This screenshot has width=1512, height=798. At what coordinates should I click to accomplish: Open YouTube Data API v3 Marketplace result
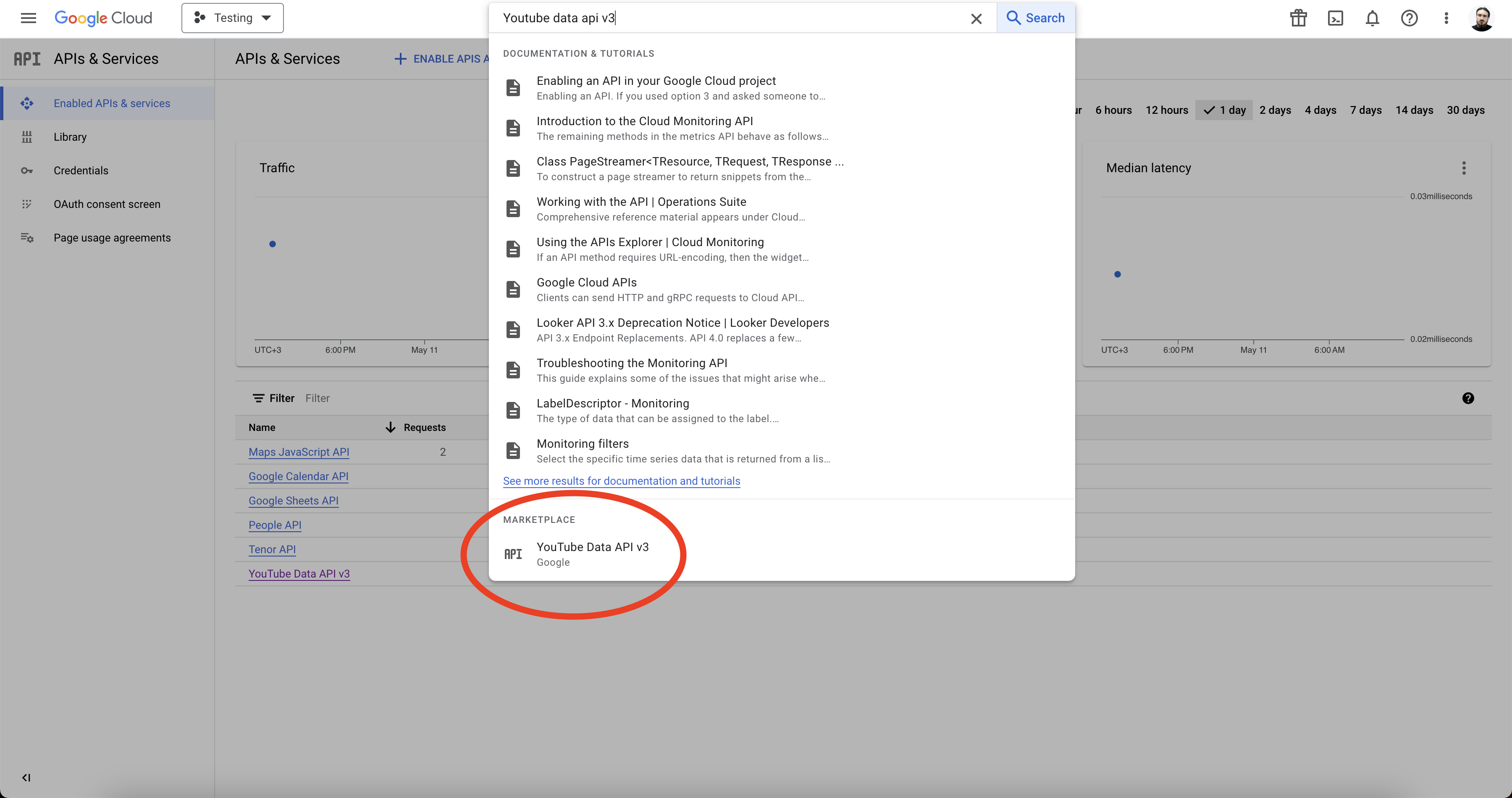[x=782, y=554]
